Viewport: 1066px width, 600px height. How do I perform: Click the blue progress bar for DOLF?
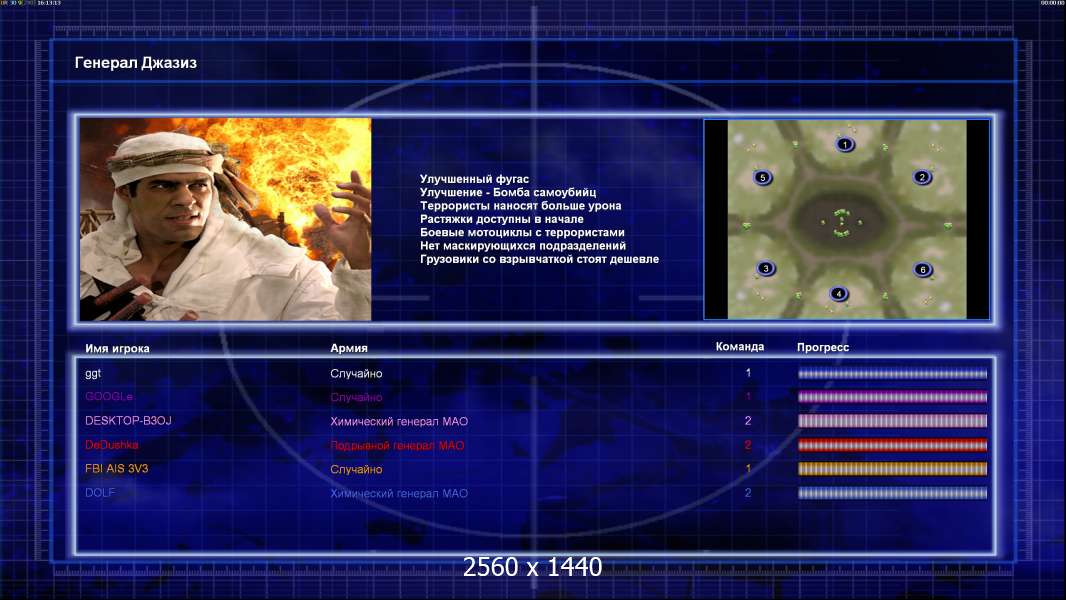click(892, 493)
